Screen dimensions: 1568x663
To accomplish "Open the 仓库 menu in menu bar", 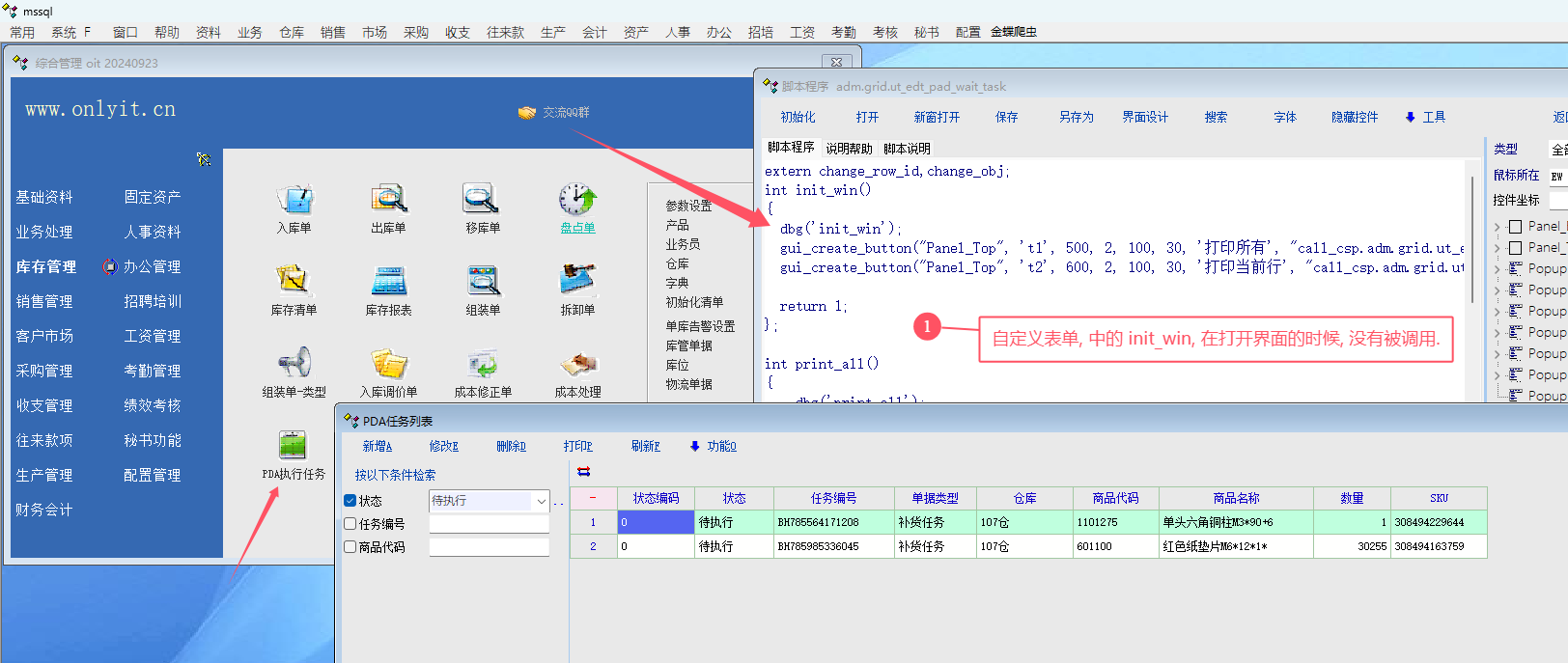I will [292, 32].
